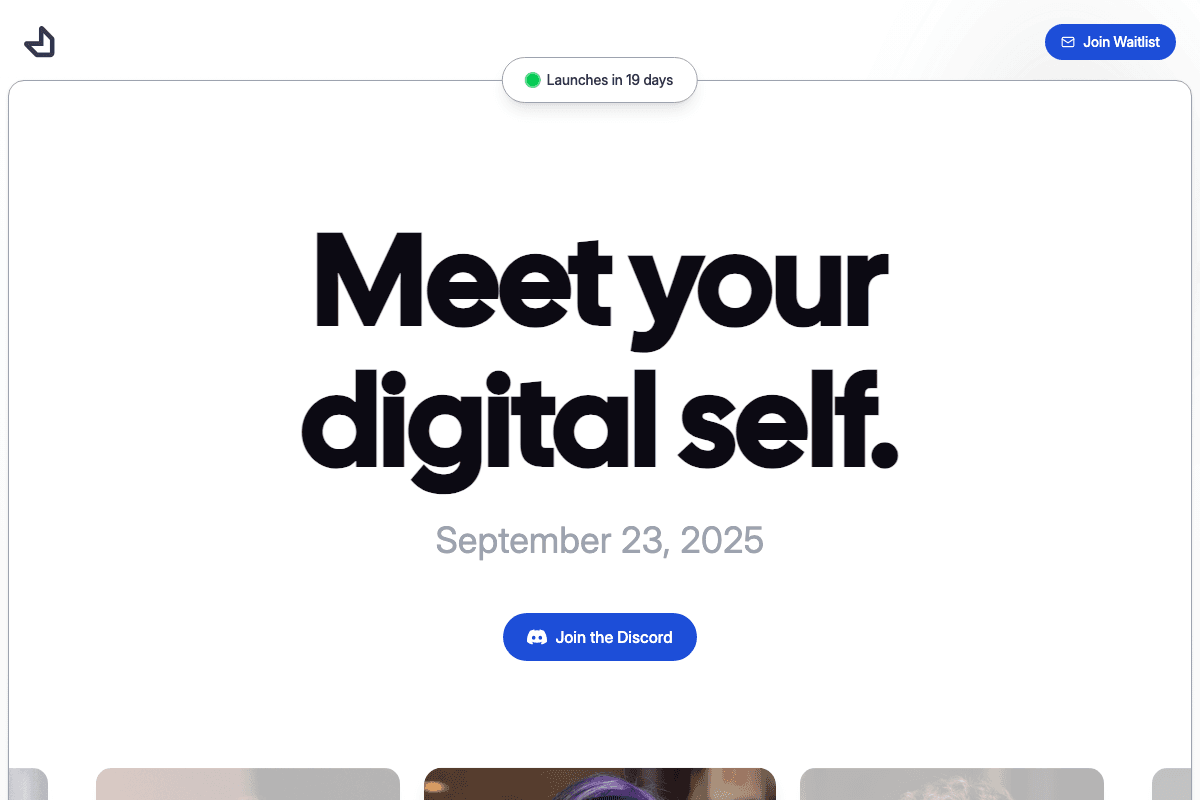1200x800 pixels.
Task: Click the word "self." in the headline
Action: (x=789, y=418)
